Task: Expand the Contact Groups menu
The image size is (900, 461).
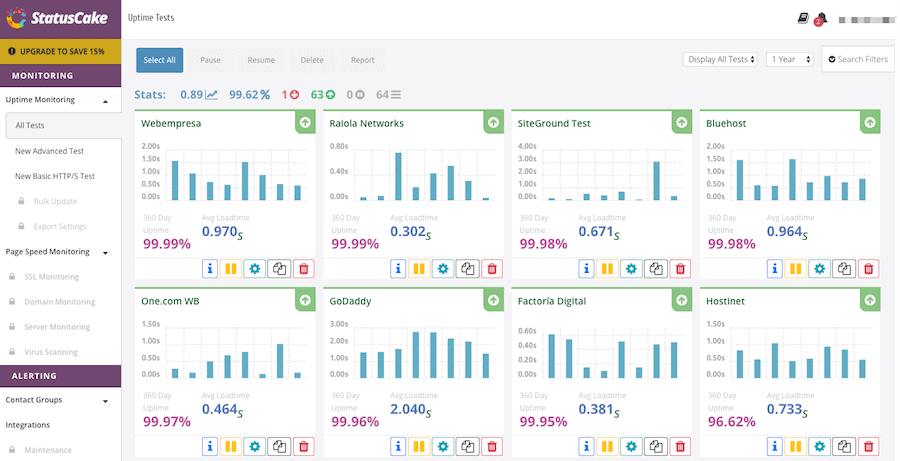Action: (x=60, y=400)
